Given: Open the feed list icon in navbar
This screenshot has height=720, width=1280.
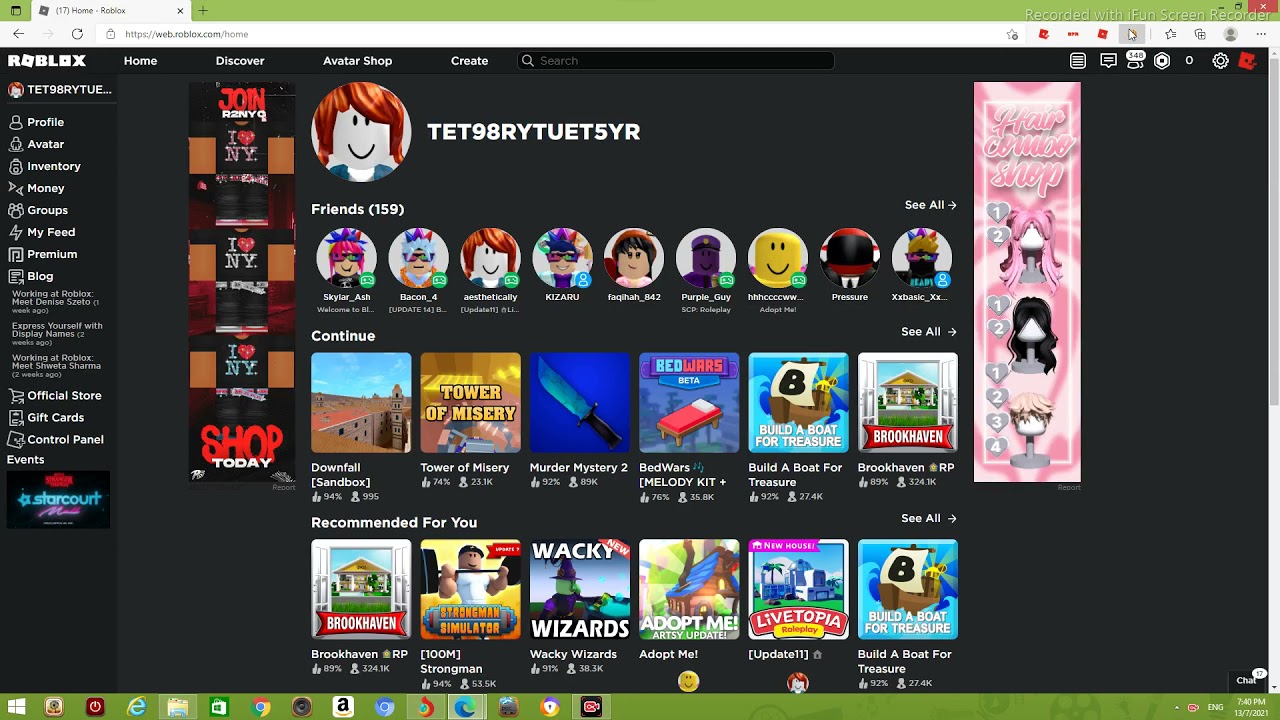Looking at the screenshot, I should (1078, 61).
